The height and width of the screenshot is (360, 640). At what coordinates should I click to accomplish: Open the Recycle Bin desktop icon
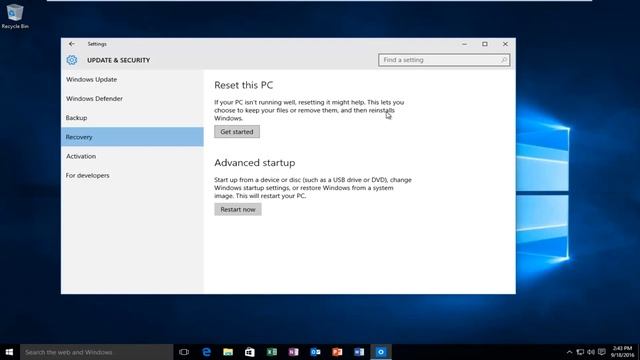pyautogui.click(x=15, y=16)
